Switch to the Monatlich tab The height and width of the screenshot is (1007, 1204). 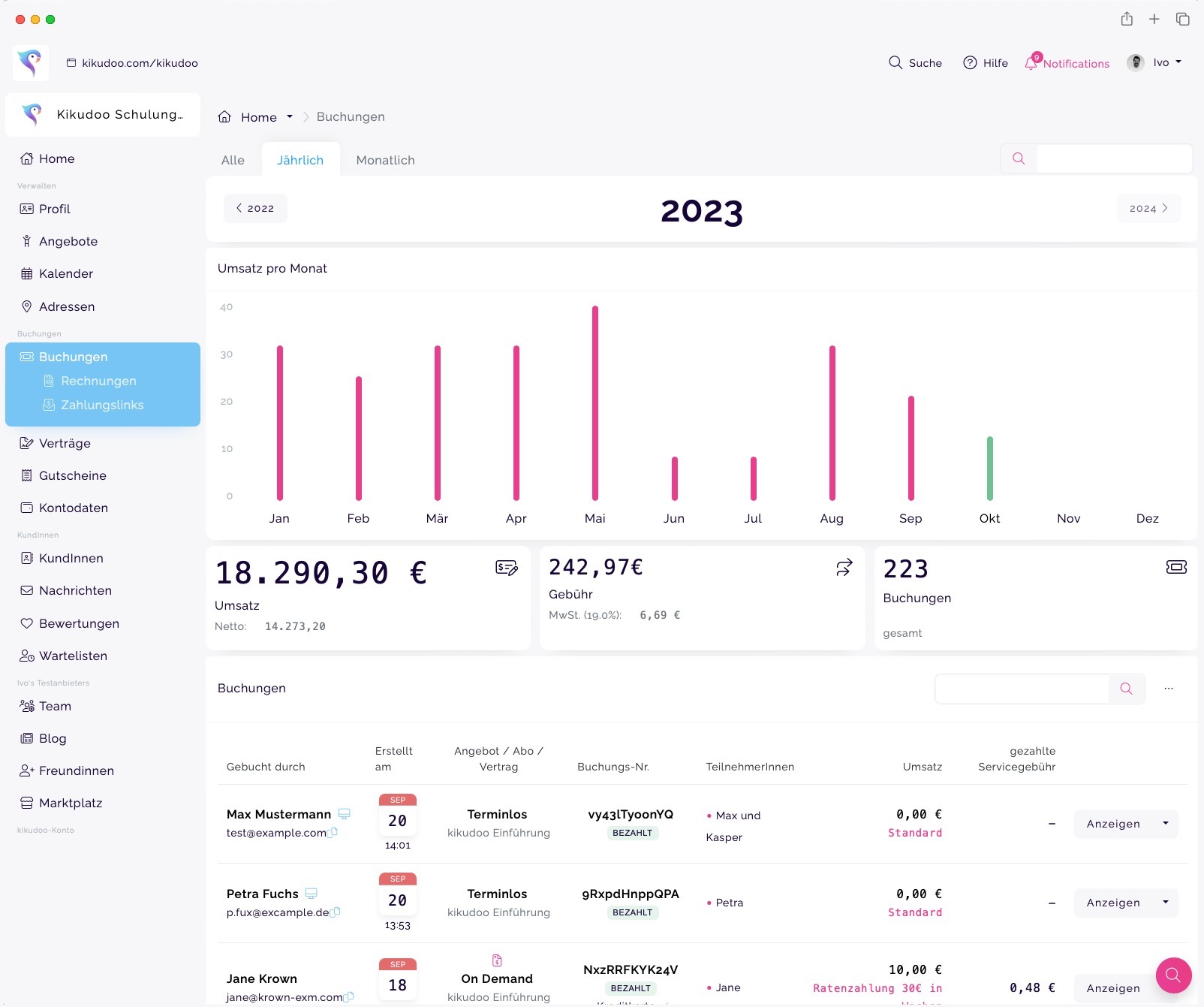click(x=385, y=160)
